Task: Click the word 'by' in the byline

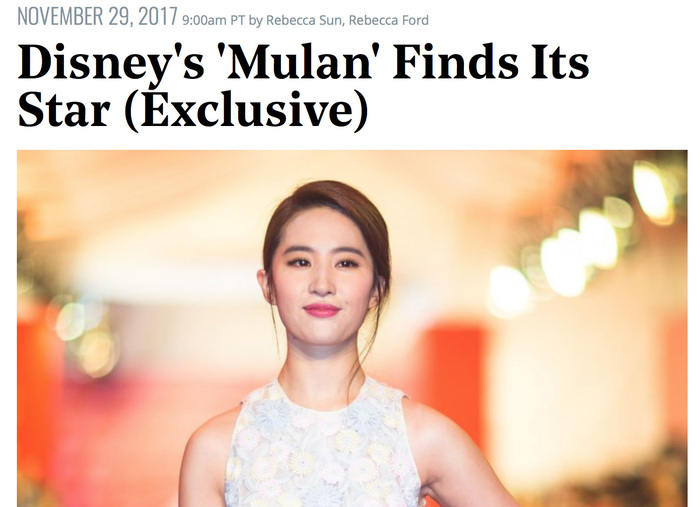Action: click(x=255, y=21)
